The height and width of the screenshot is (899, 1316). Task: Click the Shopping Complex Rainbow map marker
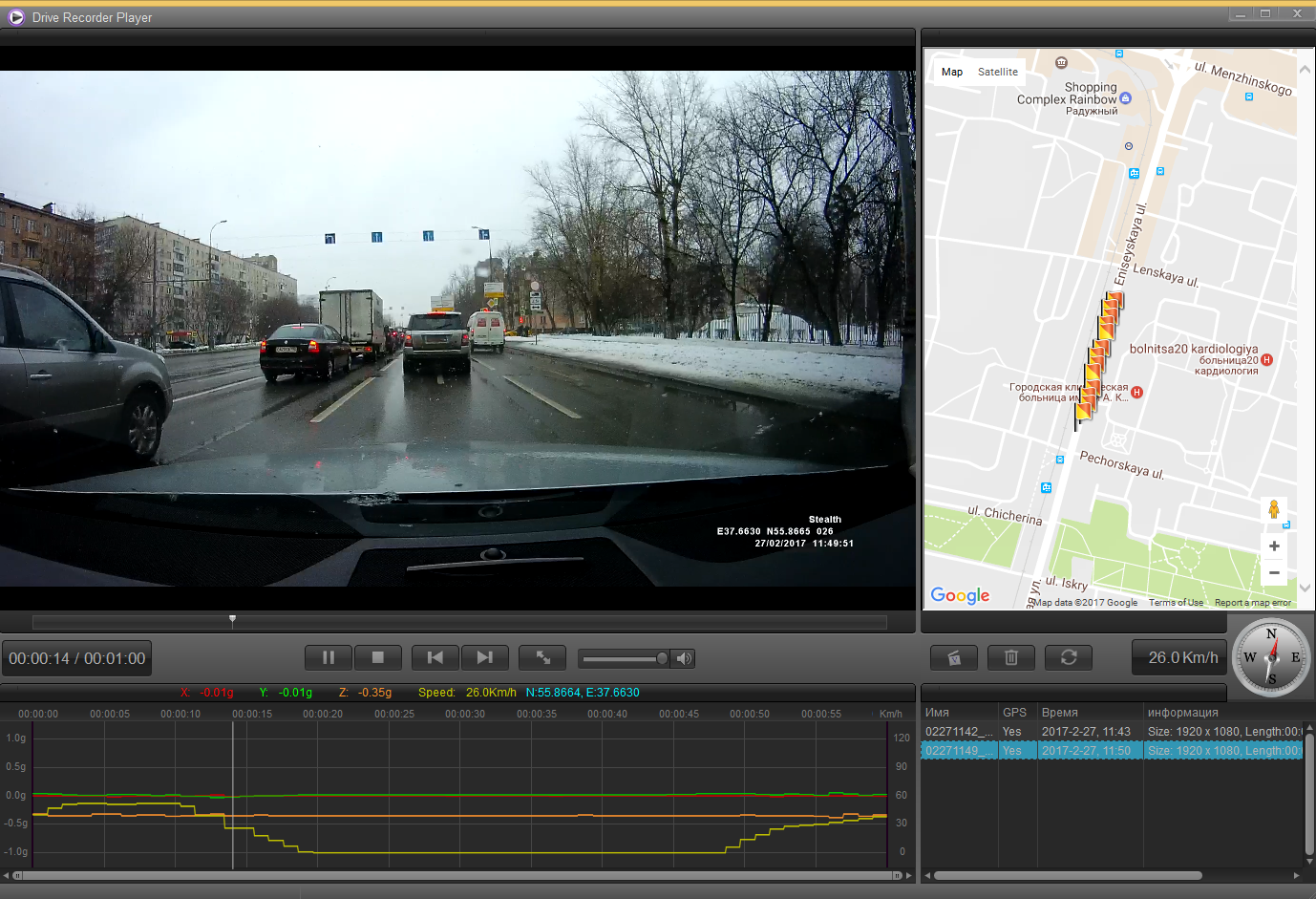[x=1125, y=98]
